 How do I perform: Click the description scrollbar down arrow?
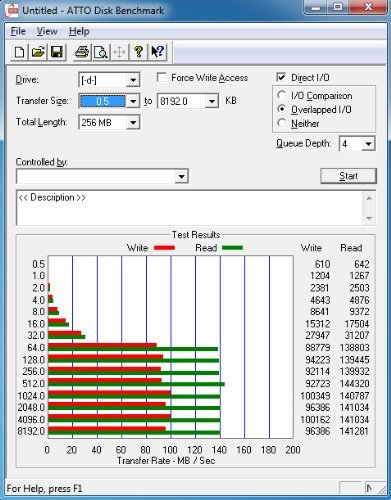(369, 218)
